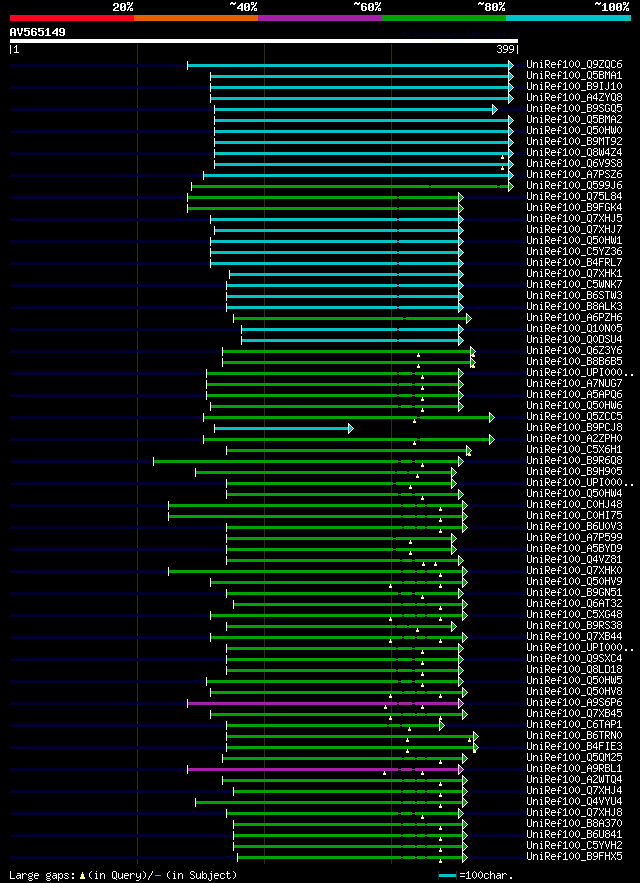Pick the UniRef100_B9GN51 label
Image resolution: width=640 pixels, height=883 pixels.
575,593
